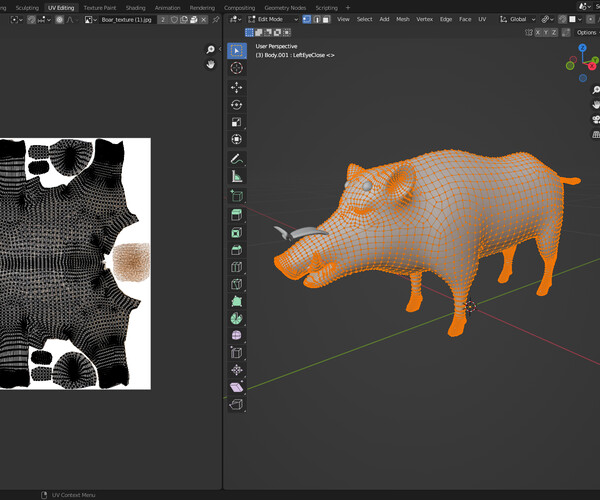Viewport: 600px width, 500px height.
Task: Select the Add Cube tool
Action: 236,195
